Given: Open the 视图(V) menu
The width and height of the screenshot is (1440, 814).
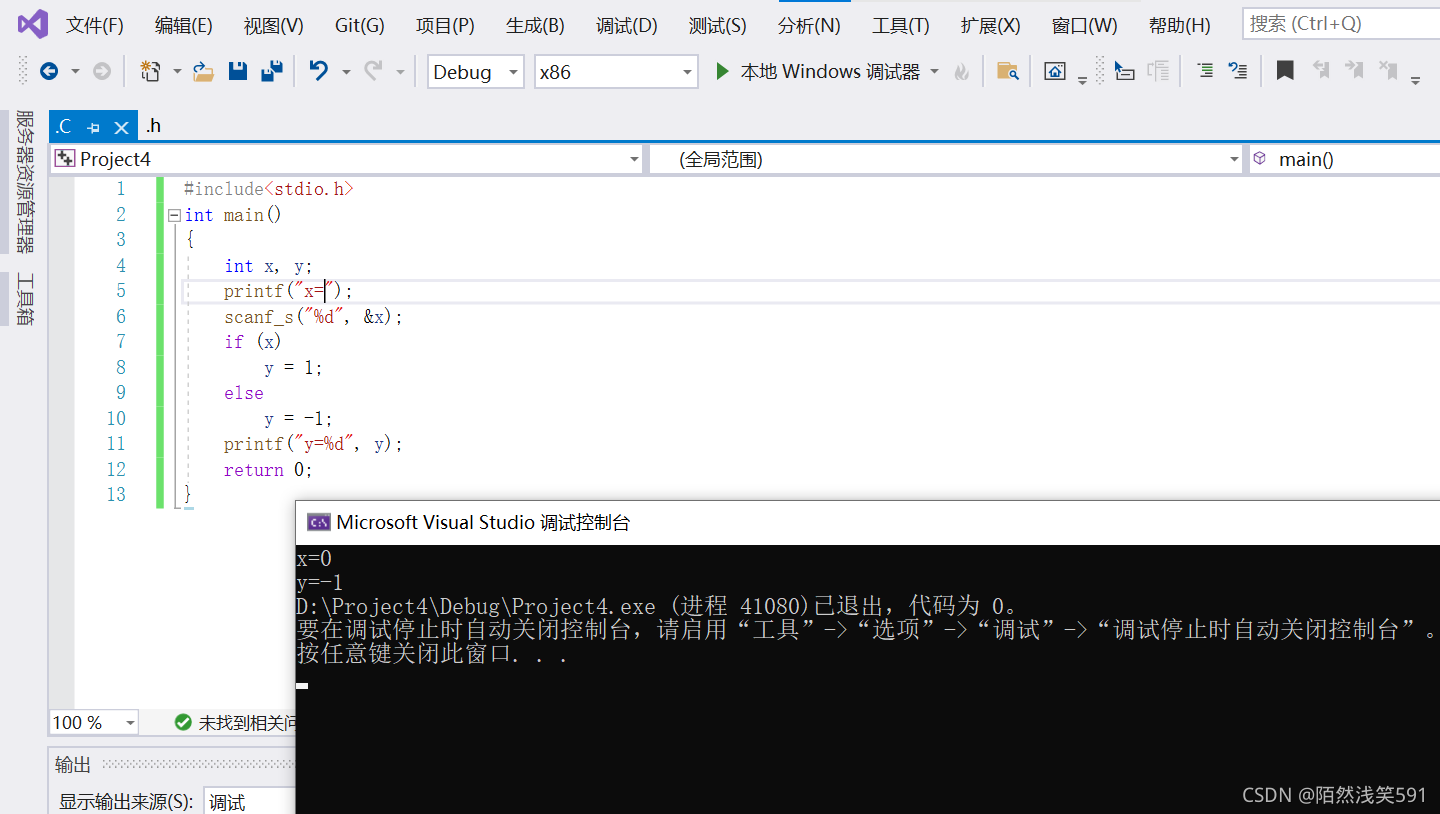Looking at the screenshot, I should (274, 25).
